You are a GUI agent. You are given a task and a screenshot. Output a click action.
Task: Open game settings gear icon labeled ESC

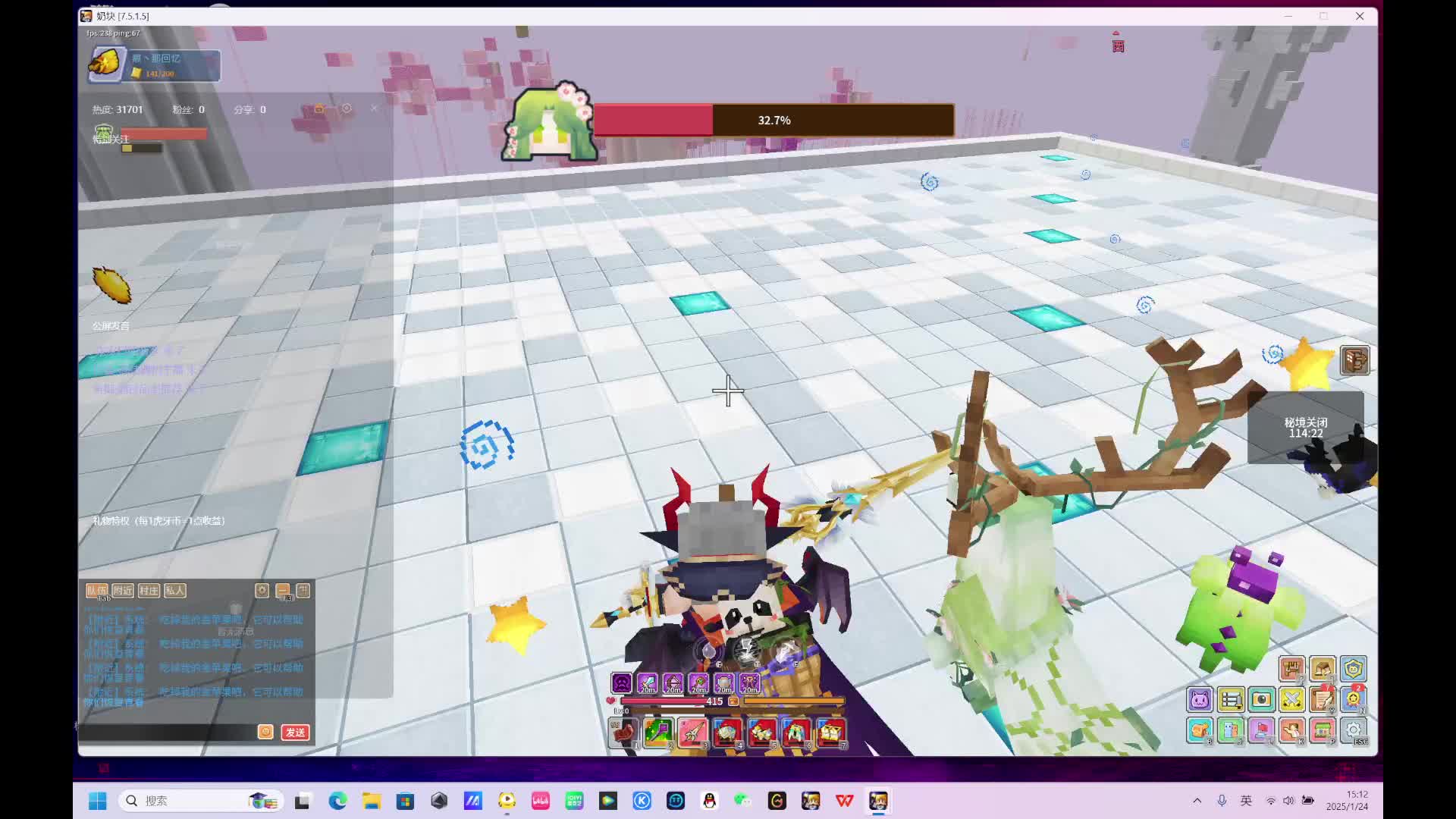[x=1354, y=730]
